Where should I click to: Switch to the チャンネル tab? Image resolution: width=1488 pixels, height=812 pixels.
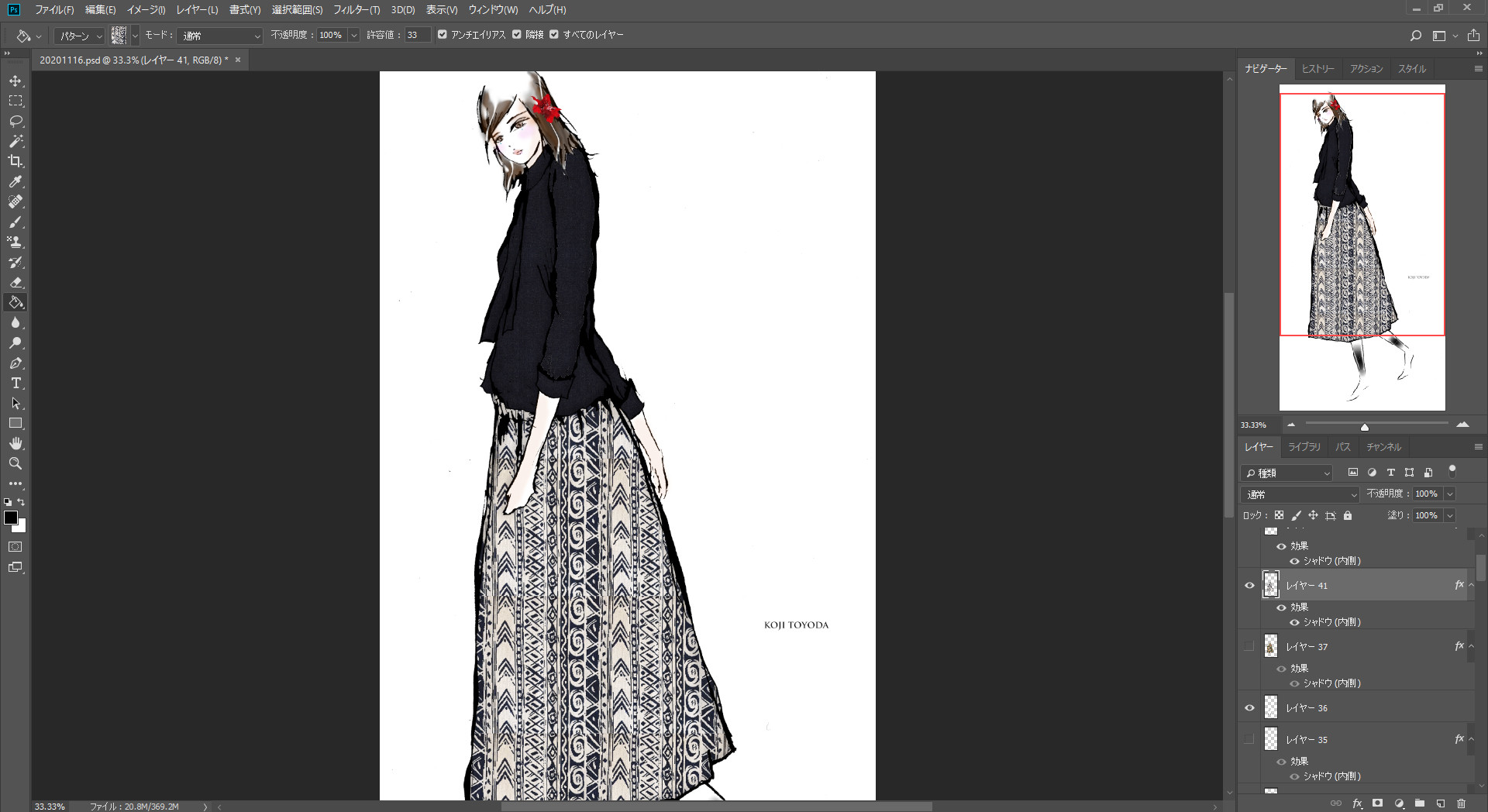tap(1383, 447)
